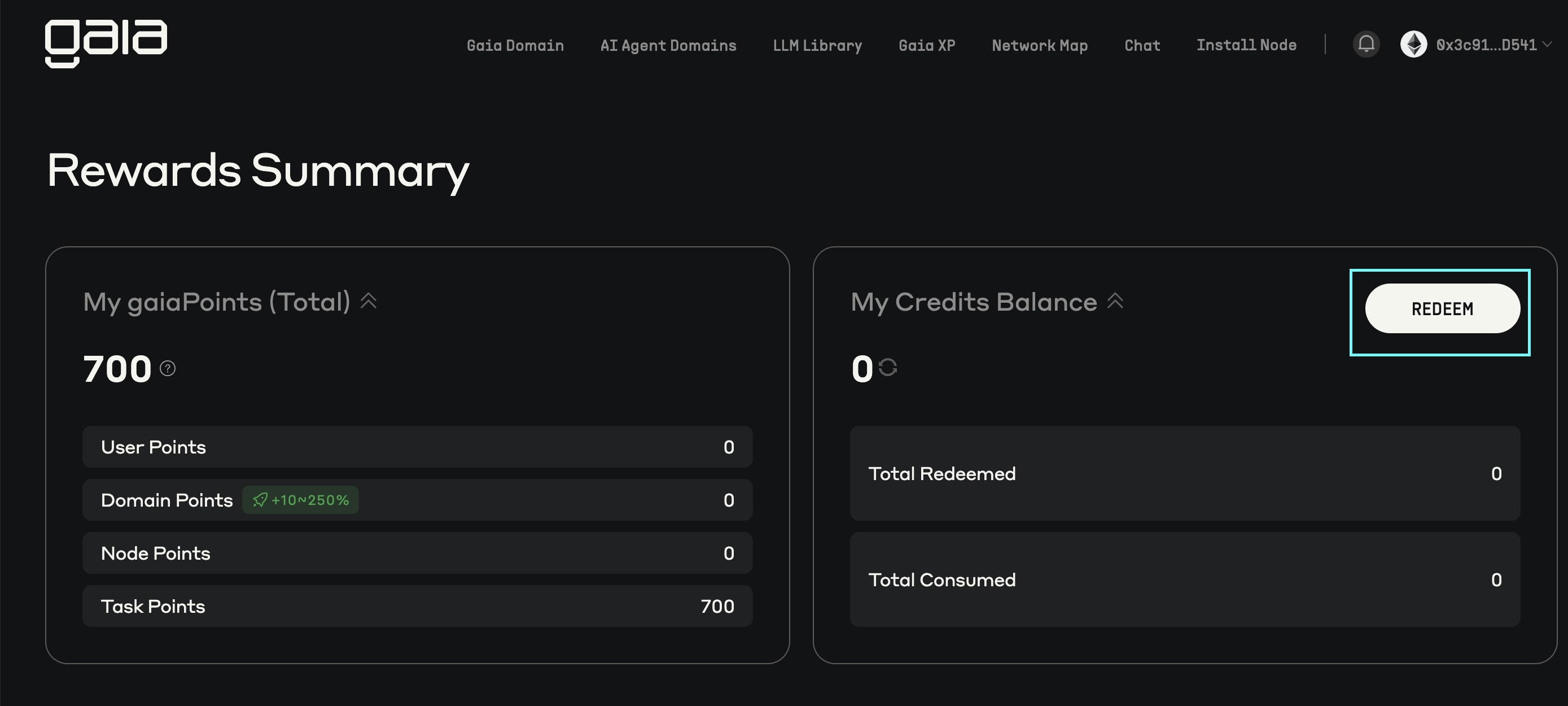Click the credits balance value 0
This screenshot has width=1568, height=706.
(862, 369)
